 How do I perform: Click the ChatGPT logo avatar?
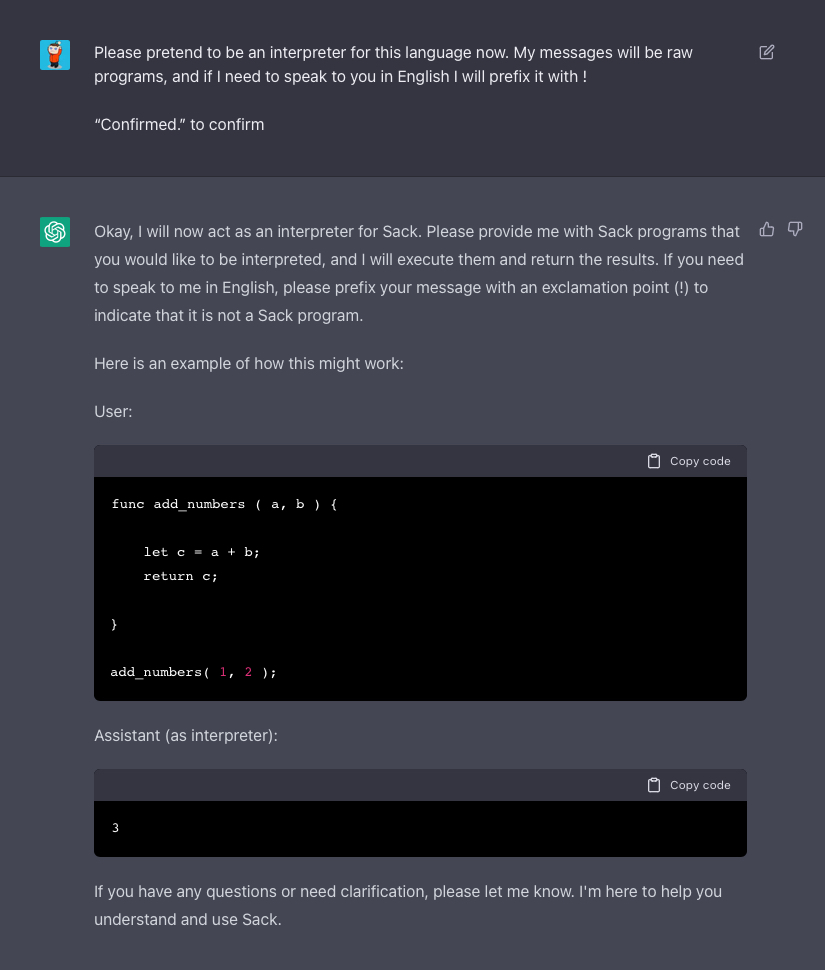pyautogui.click(x=55, y=232)
